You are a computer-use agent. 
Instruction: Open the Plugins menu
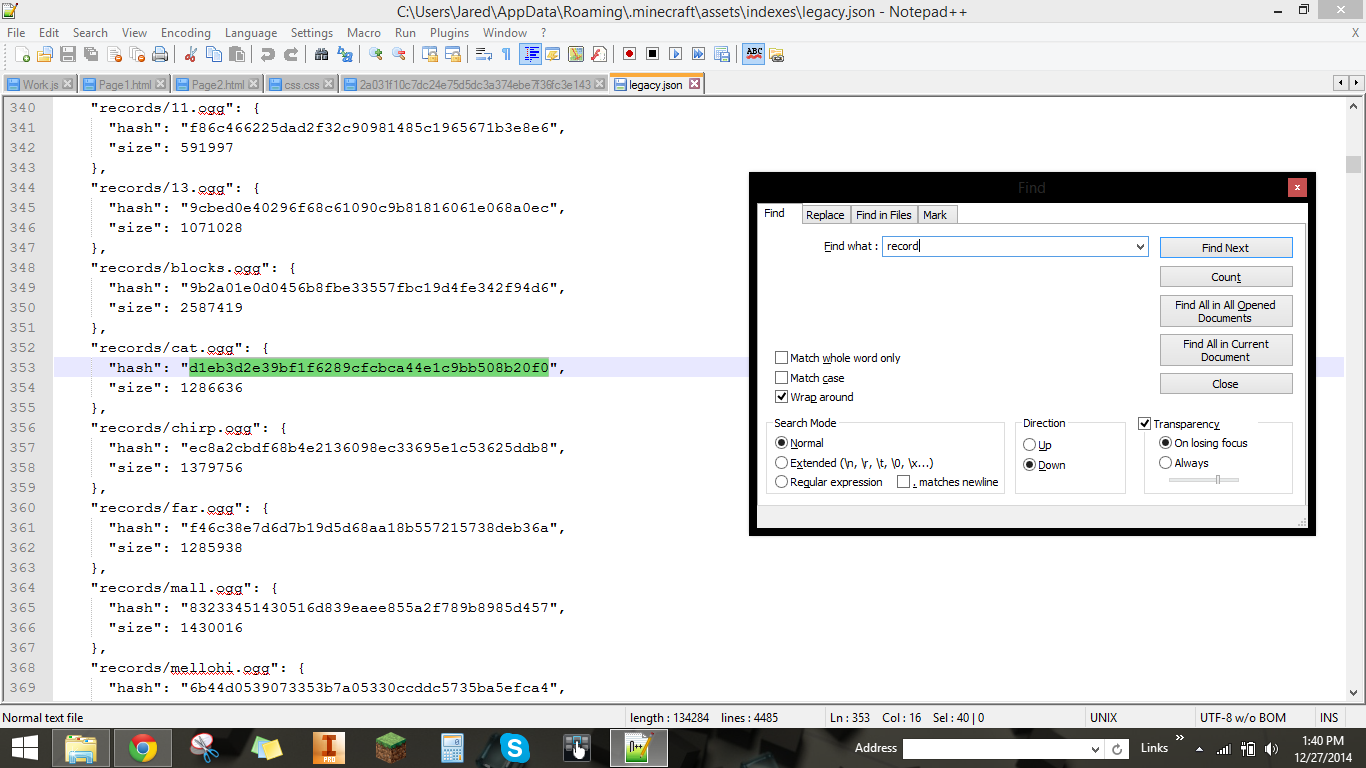point(449,33)
